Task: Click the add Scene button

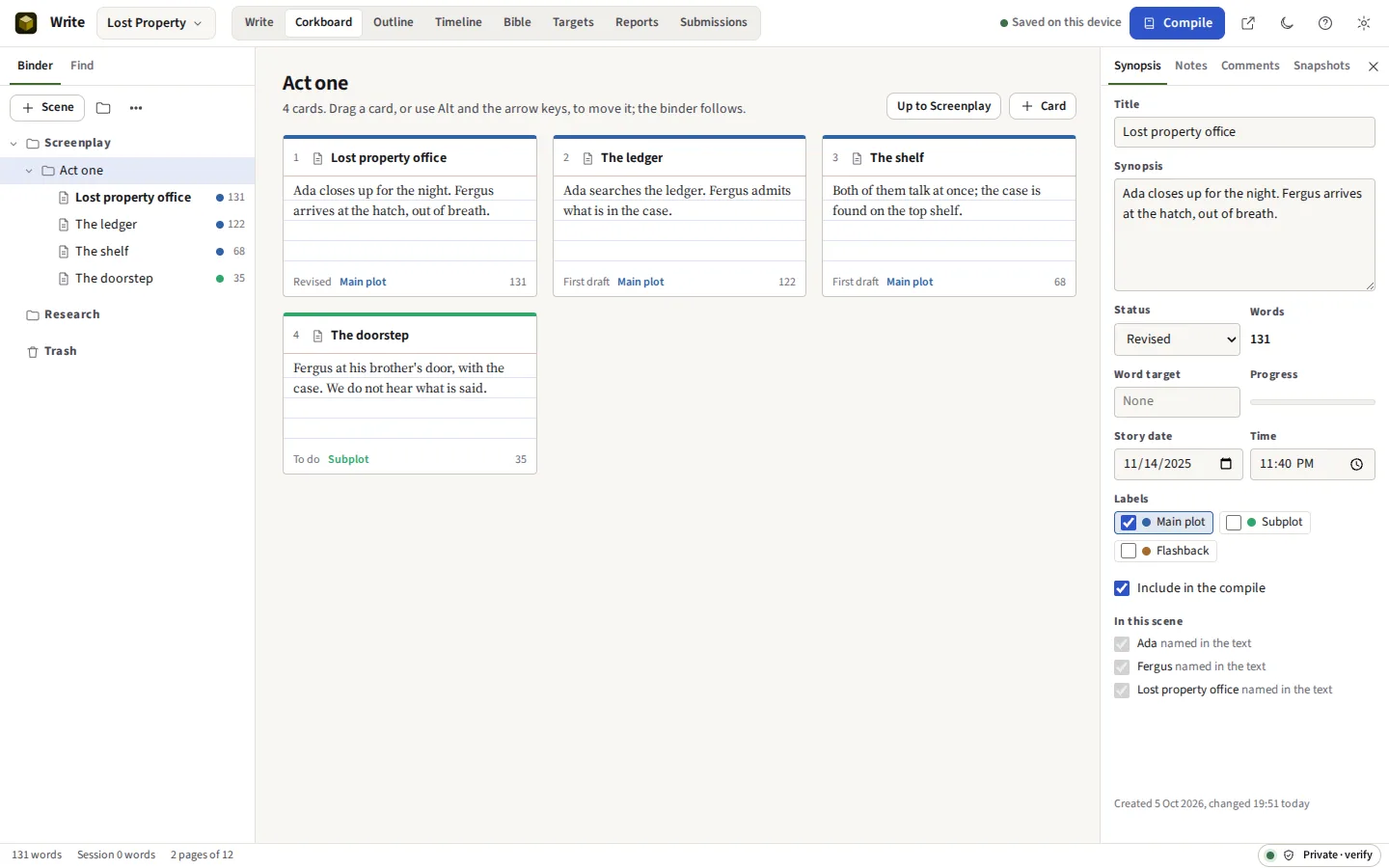Action: coord(47,108)
